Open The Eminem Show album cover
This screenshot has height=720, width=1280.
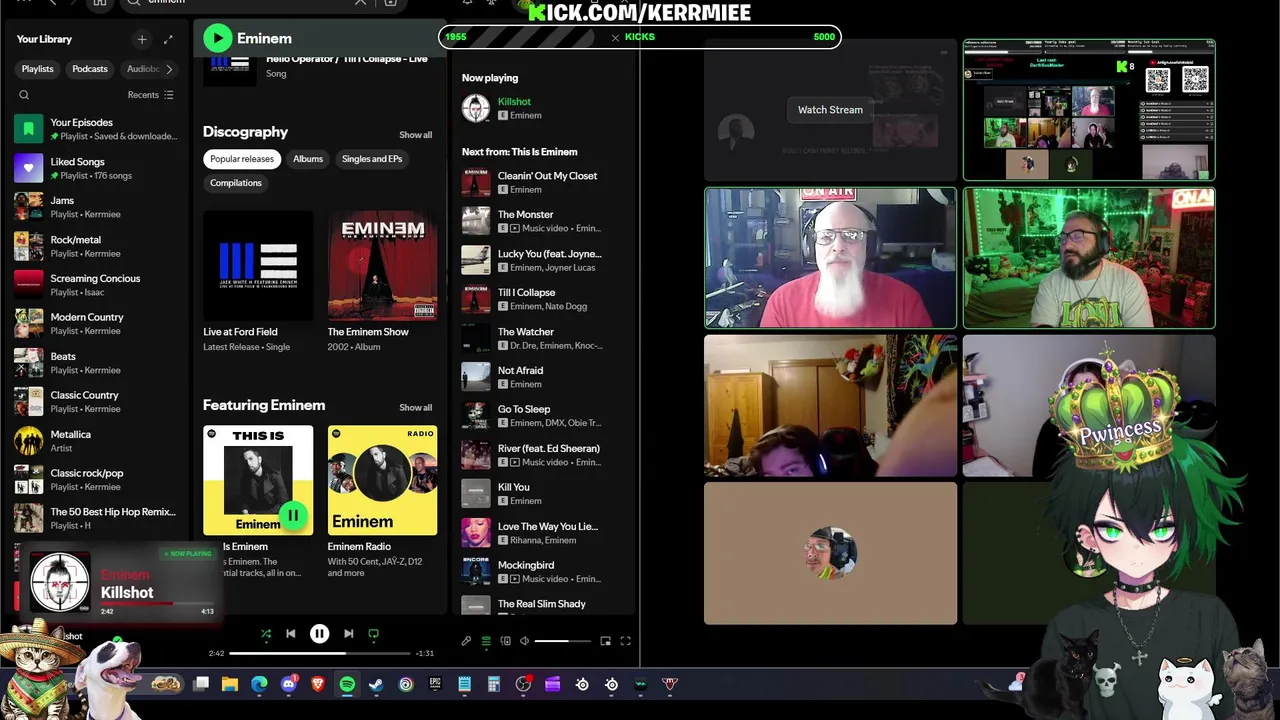[x=382, y=265]
